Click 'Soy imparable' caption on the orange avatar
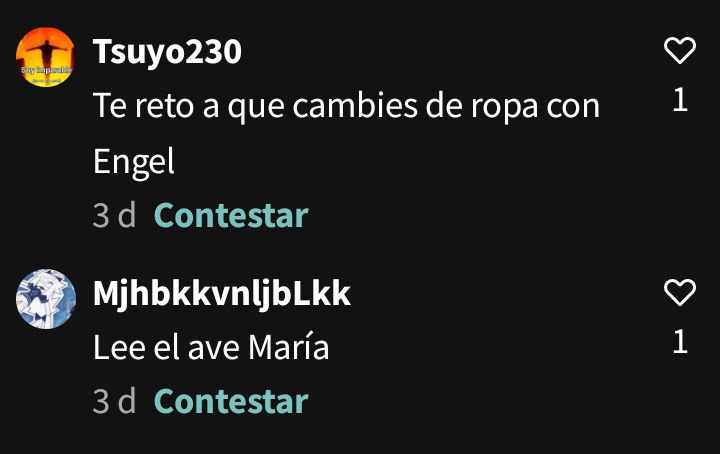 46,70
